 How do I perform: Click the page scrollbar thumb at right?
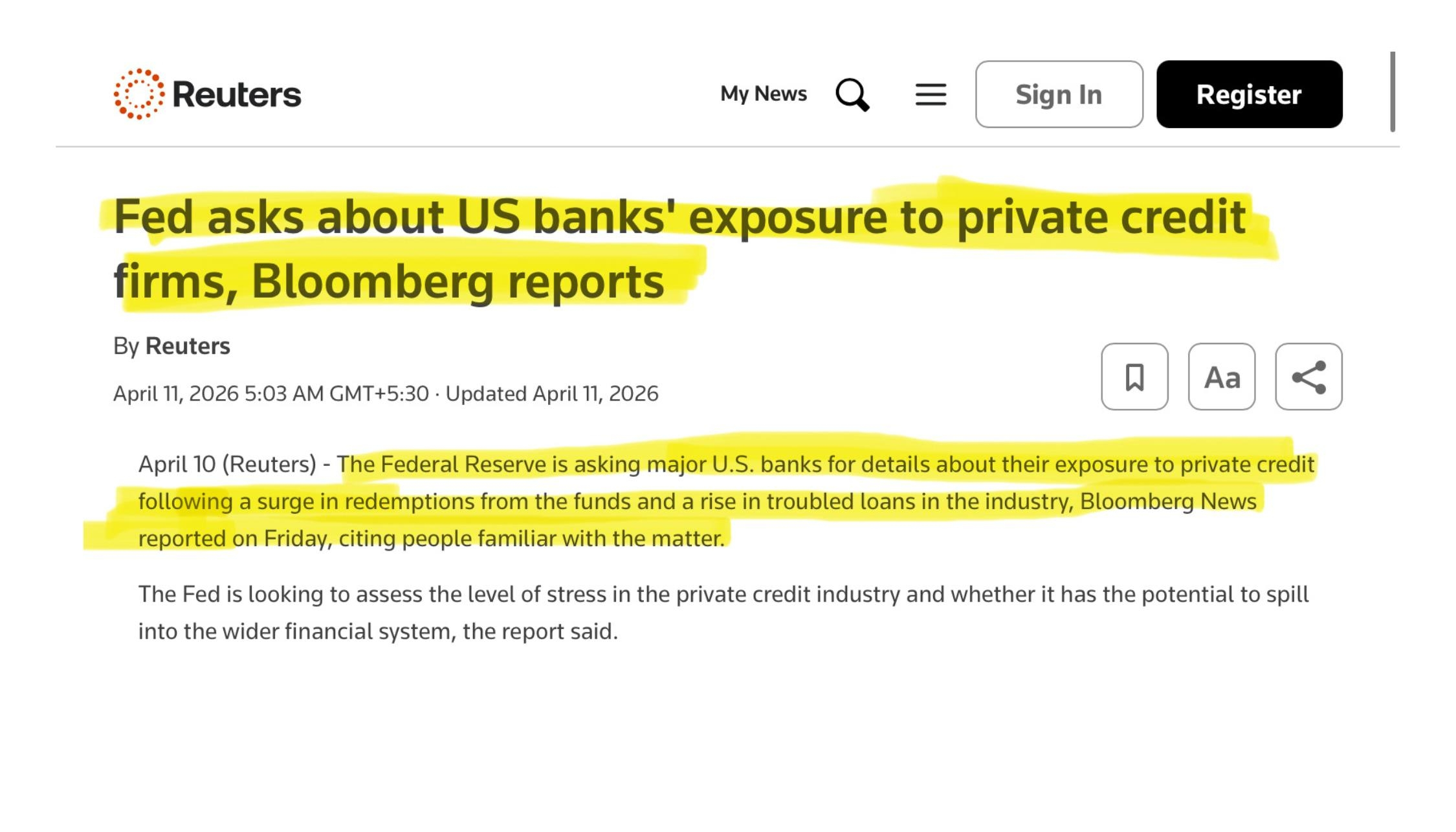(1393, 91)
